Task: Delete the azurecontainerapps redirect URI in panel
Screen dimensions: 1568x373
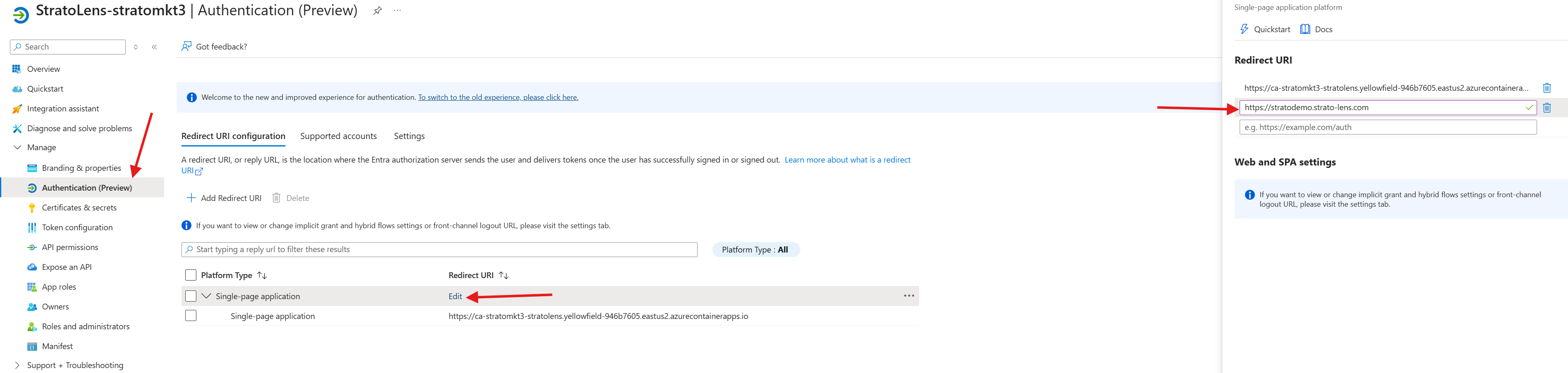Action: pos(1547,87)
